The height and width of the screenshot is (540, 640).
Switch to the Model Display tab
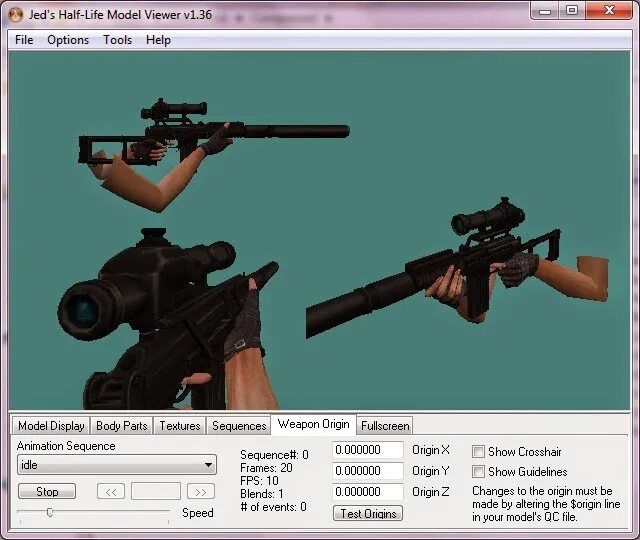pos(51,426)
